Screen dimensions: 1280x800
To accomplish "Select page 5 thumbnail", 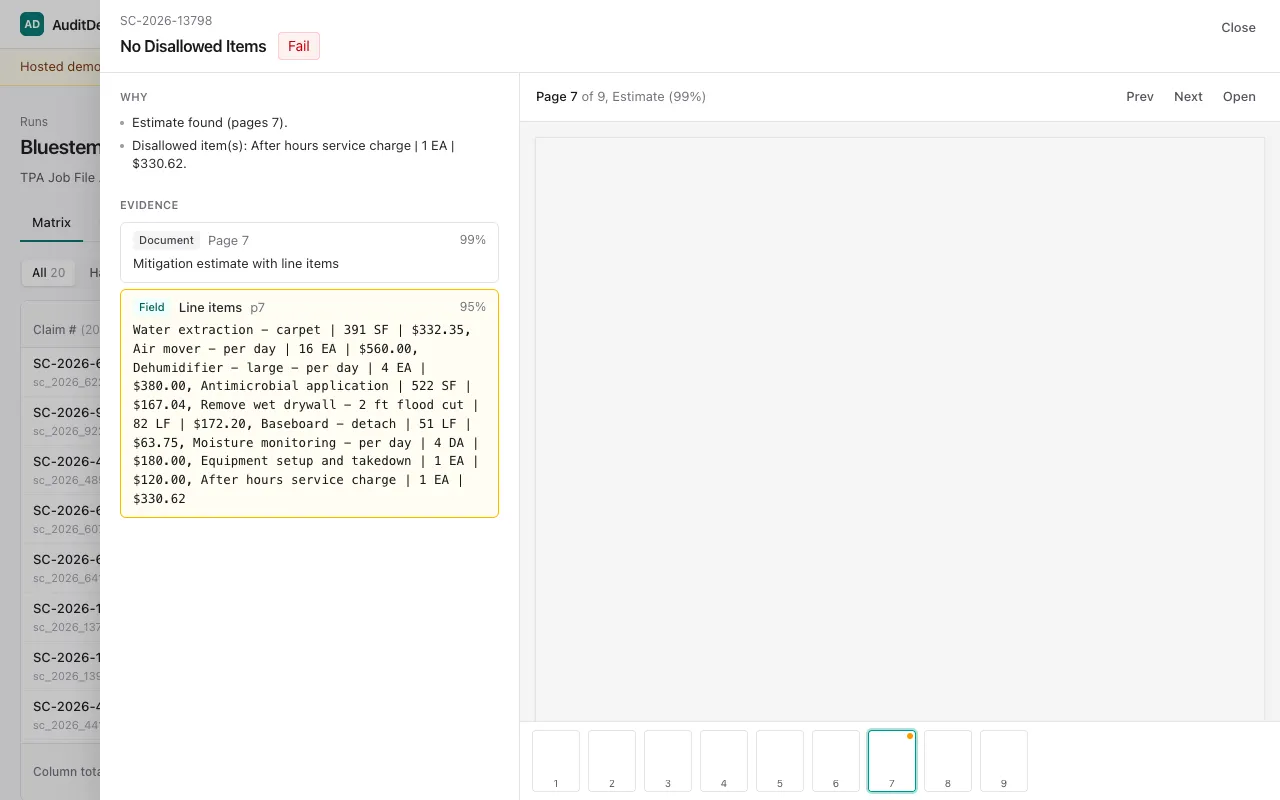I will point(780,761).
